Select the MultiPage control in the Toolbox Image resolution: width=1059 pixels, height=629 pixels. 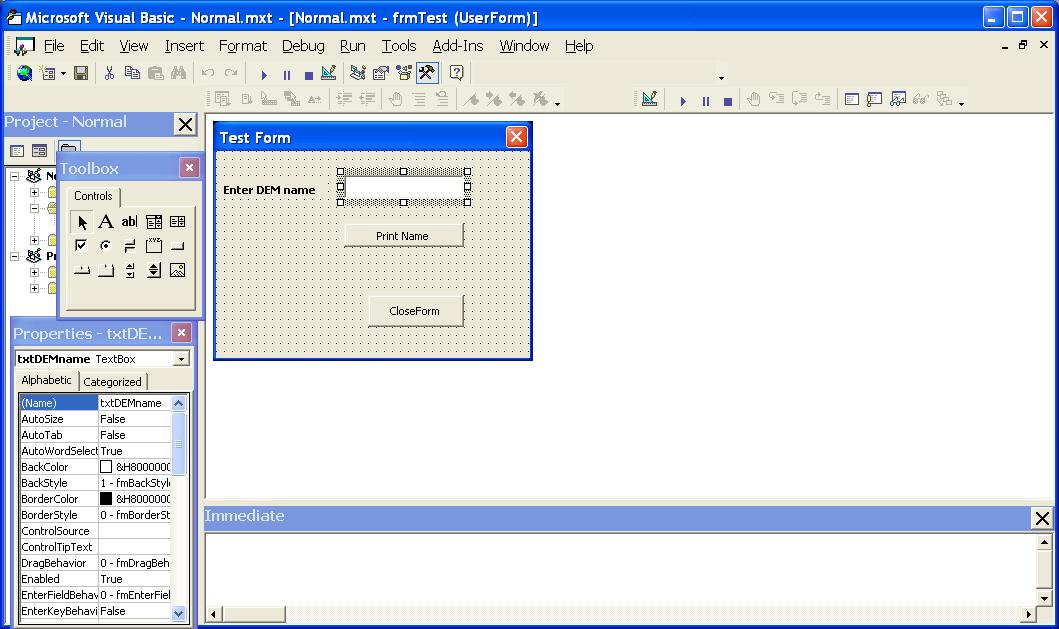(105, 270)
